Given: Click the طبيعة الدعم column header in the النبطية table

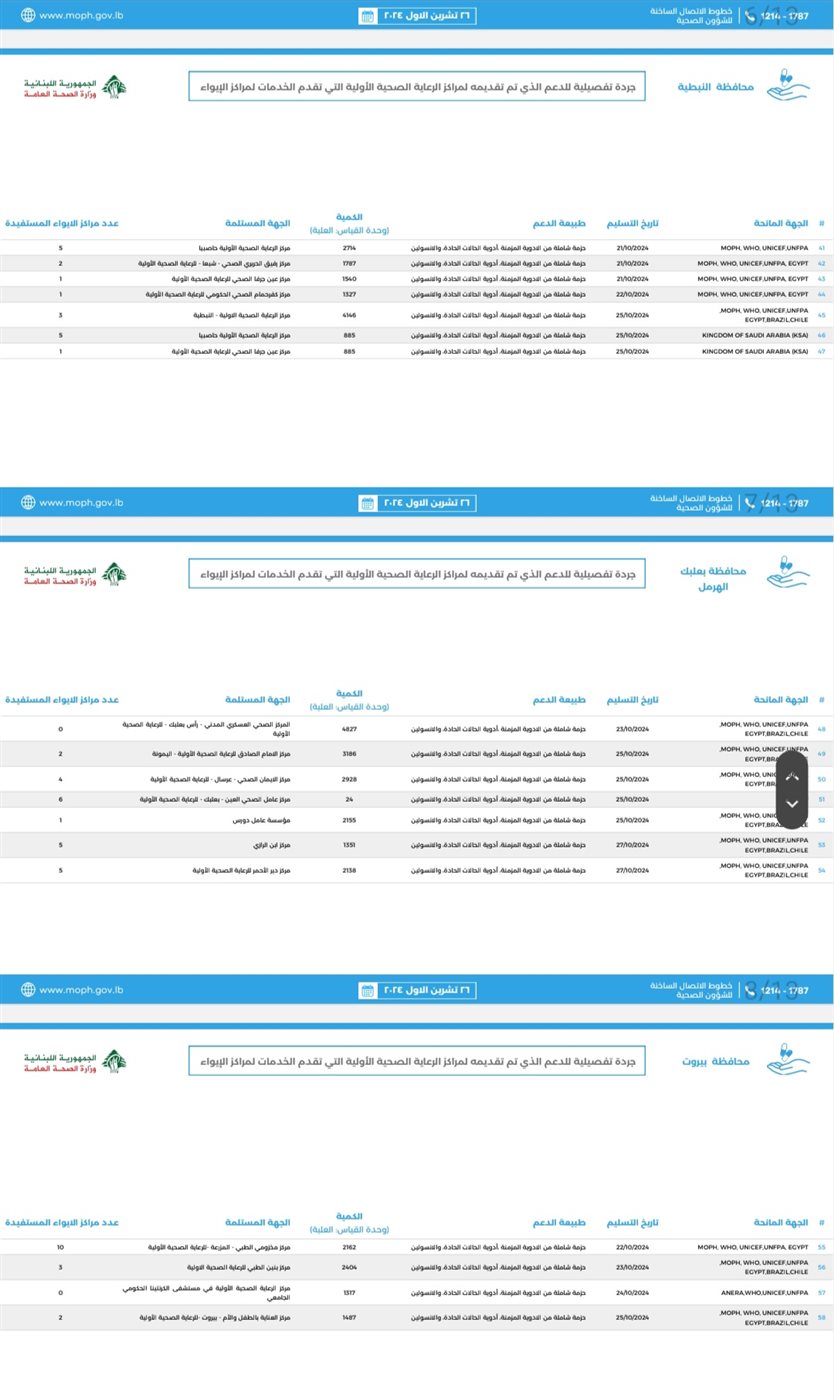Looking at the screenshot, I should click(x=560, y=223).
